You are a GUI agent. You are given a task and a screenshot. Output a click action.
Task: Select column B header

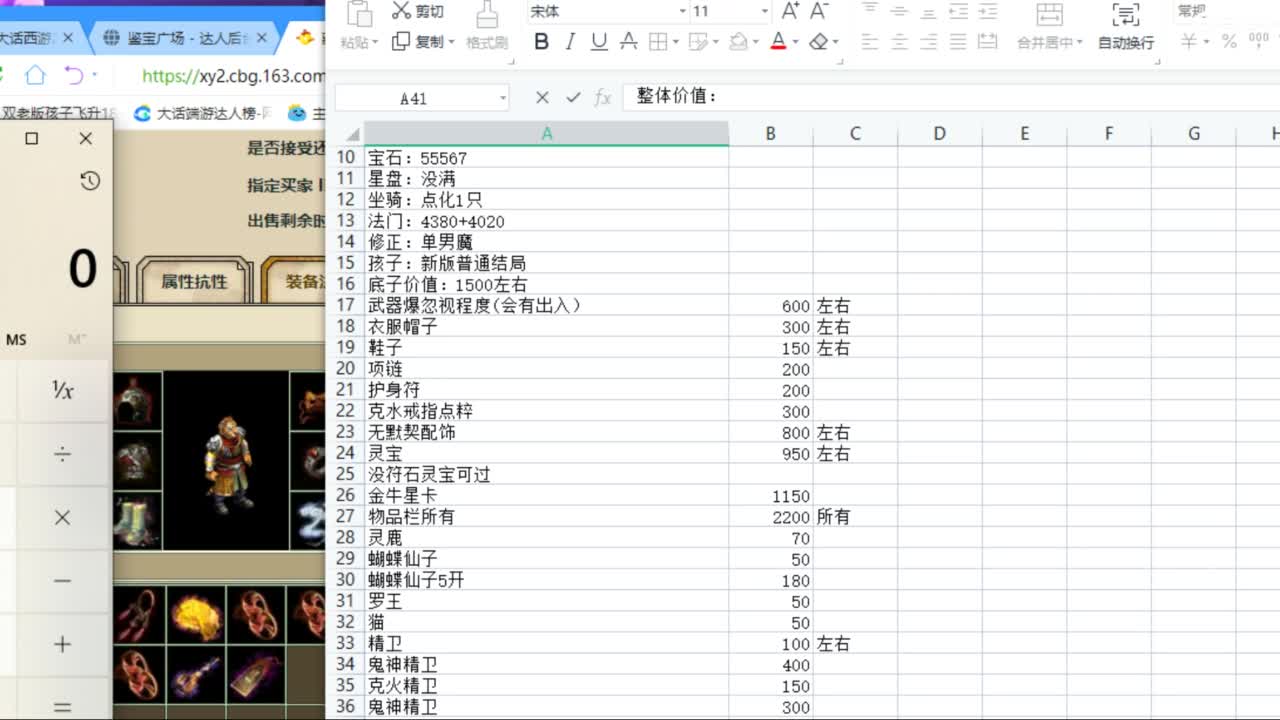coord(770,133)
